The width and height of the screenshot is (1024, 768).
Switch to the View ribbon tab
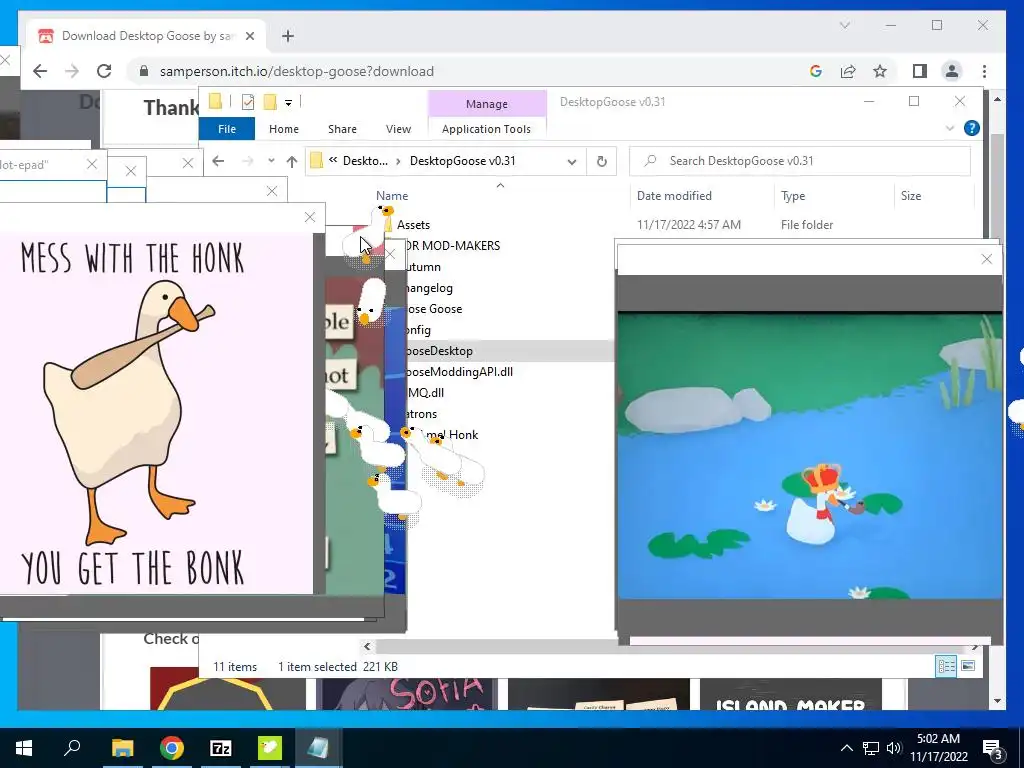tap(398, 129)
